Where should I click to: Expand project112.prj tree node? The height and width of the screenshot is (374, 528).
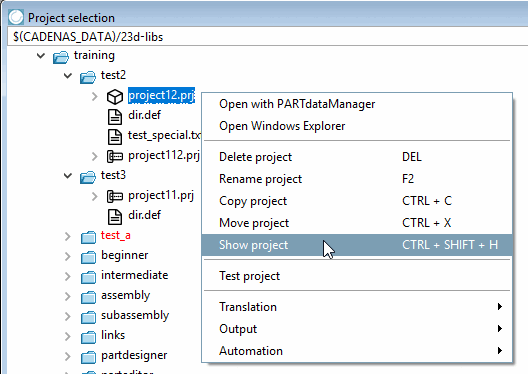(x=95, y=157)
